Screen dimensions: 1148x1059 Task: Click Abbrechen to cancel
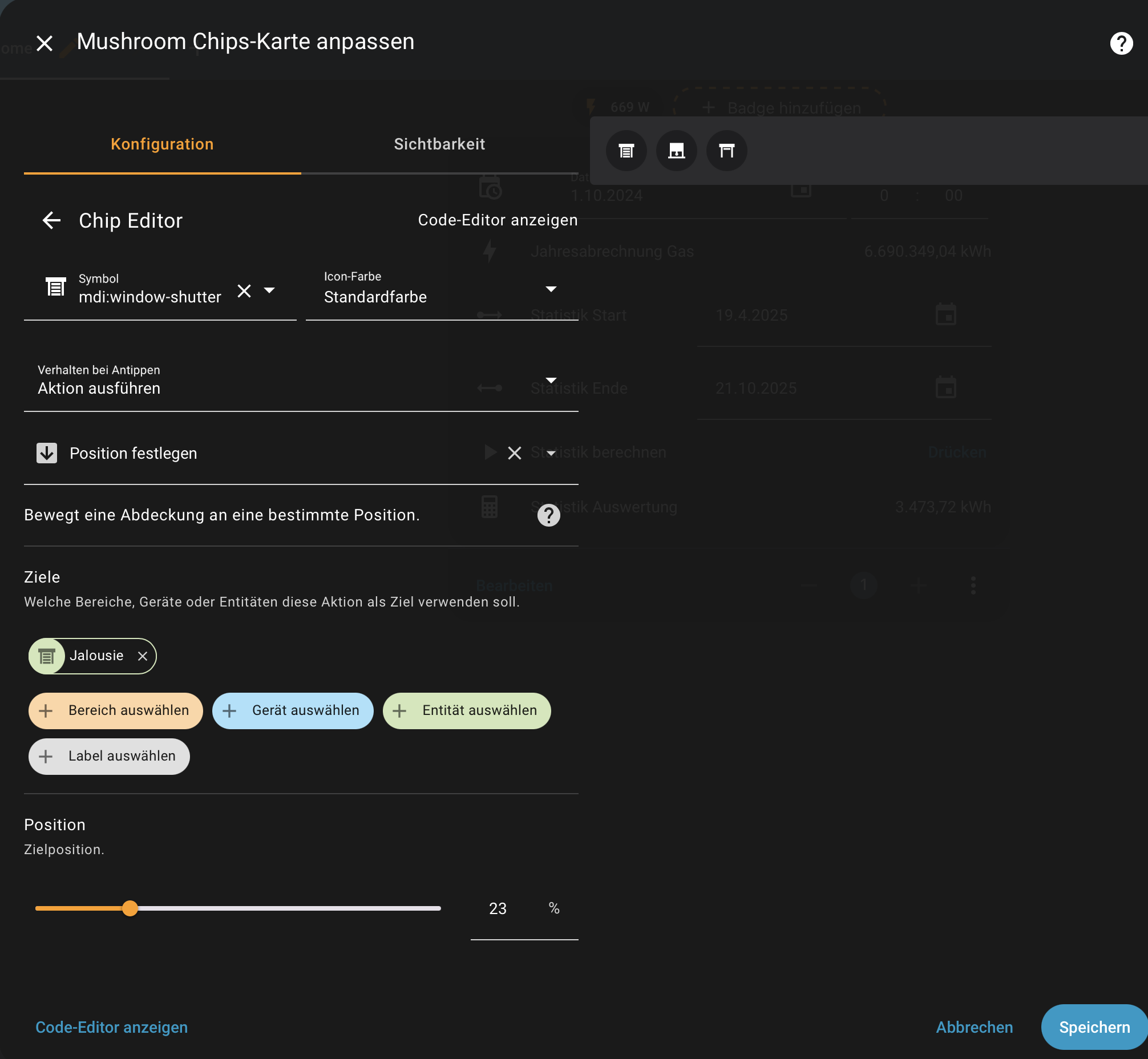pos(974,1027)
